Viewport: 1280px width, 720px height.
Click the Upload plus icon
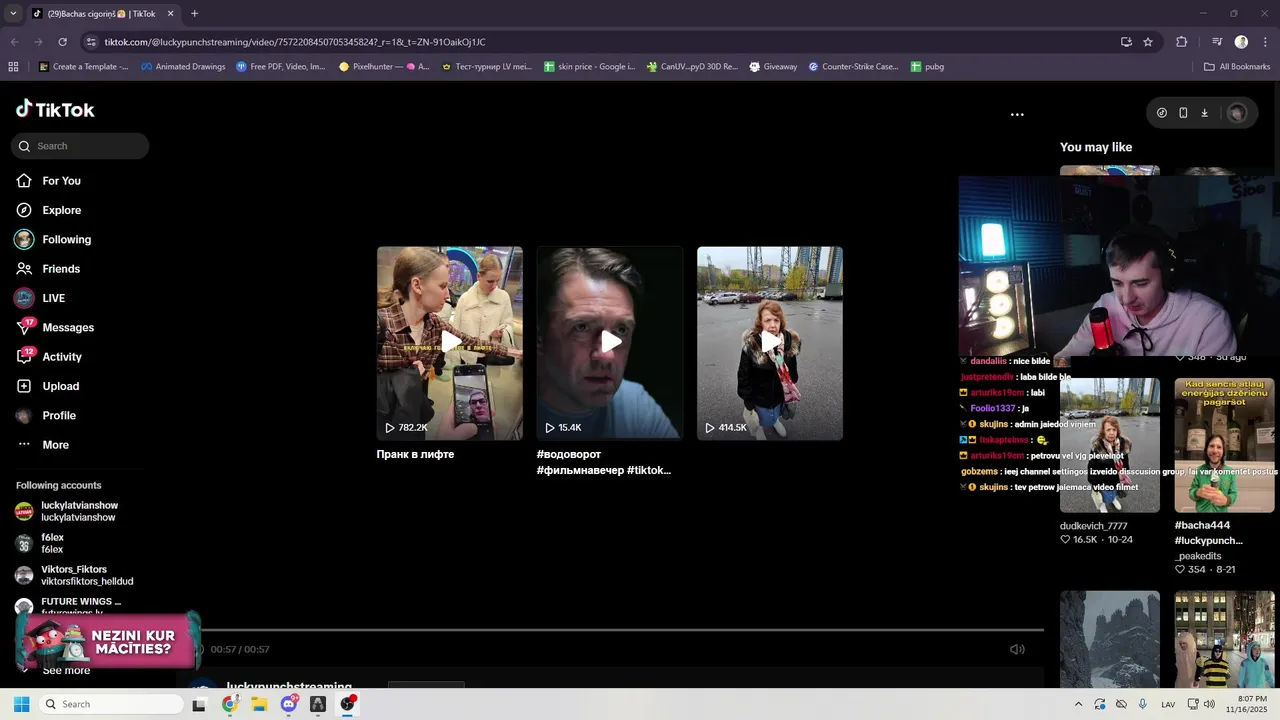point(24,386)
